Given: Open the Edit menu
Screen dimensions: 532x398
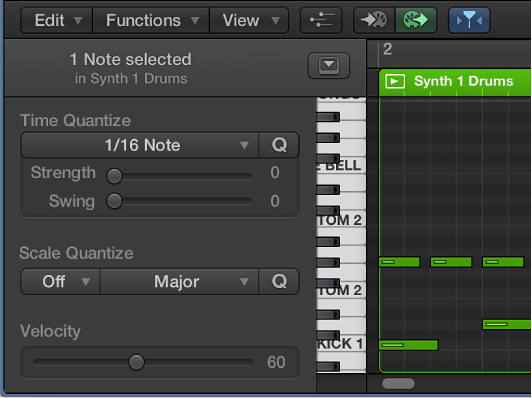Looking at the screenshot, I should [x=57, y=20].
